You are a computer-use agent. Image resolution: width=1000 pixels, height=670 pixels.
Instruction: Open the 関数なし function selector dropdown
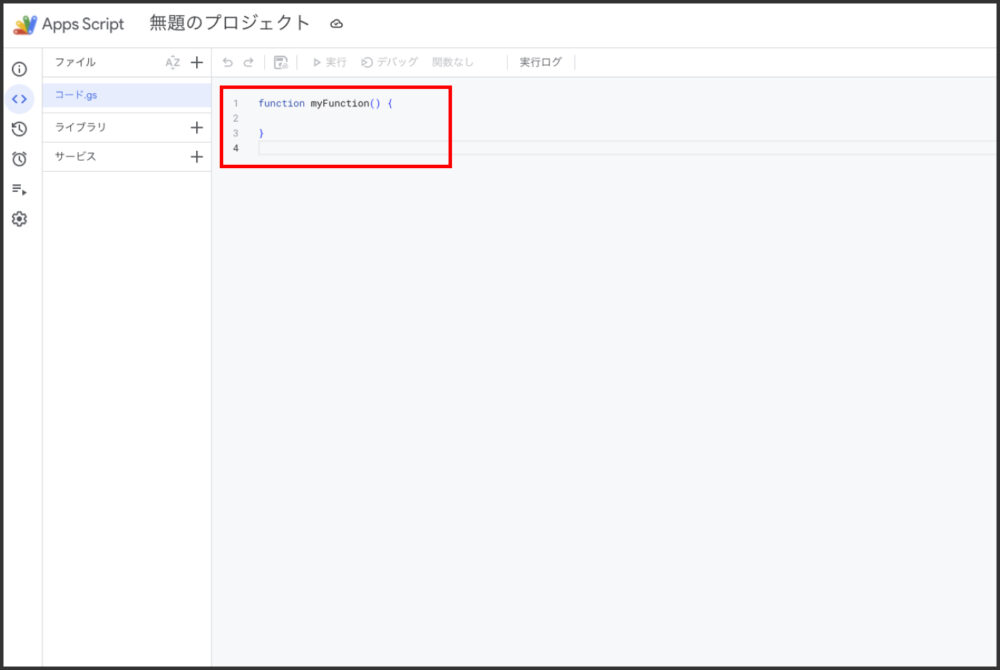(450, 62)
